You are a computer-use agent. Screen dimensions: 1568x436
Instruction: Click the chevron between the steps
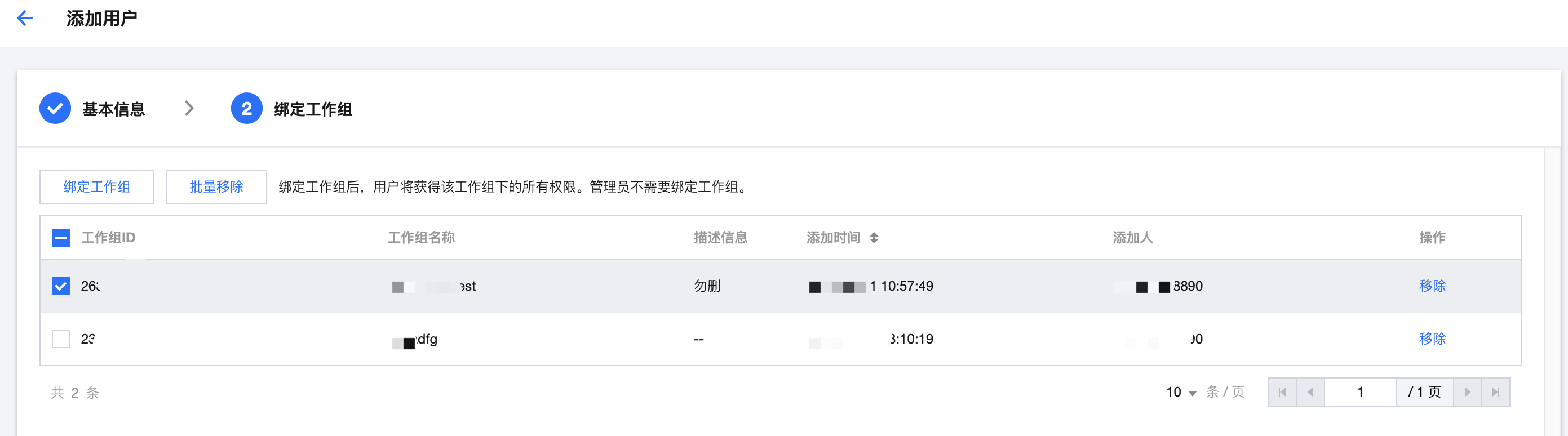point(189,108)
